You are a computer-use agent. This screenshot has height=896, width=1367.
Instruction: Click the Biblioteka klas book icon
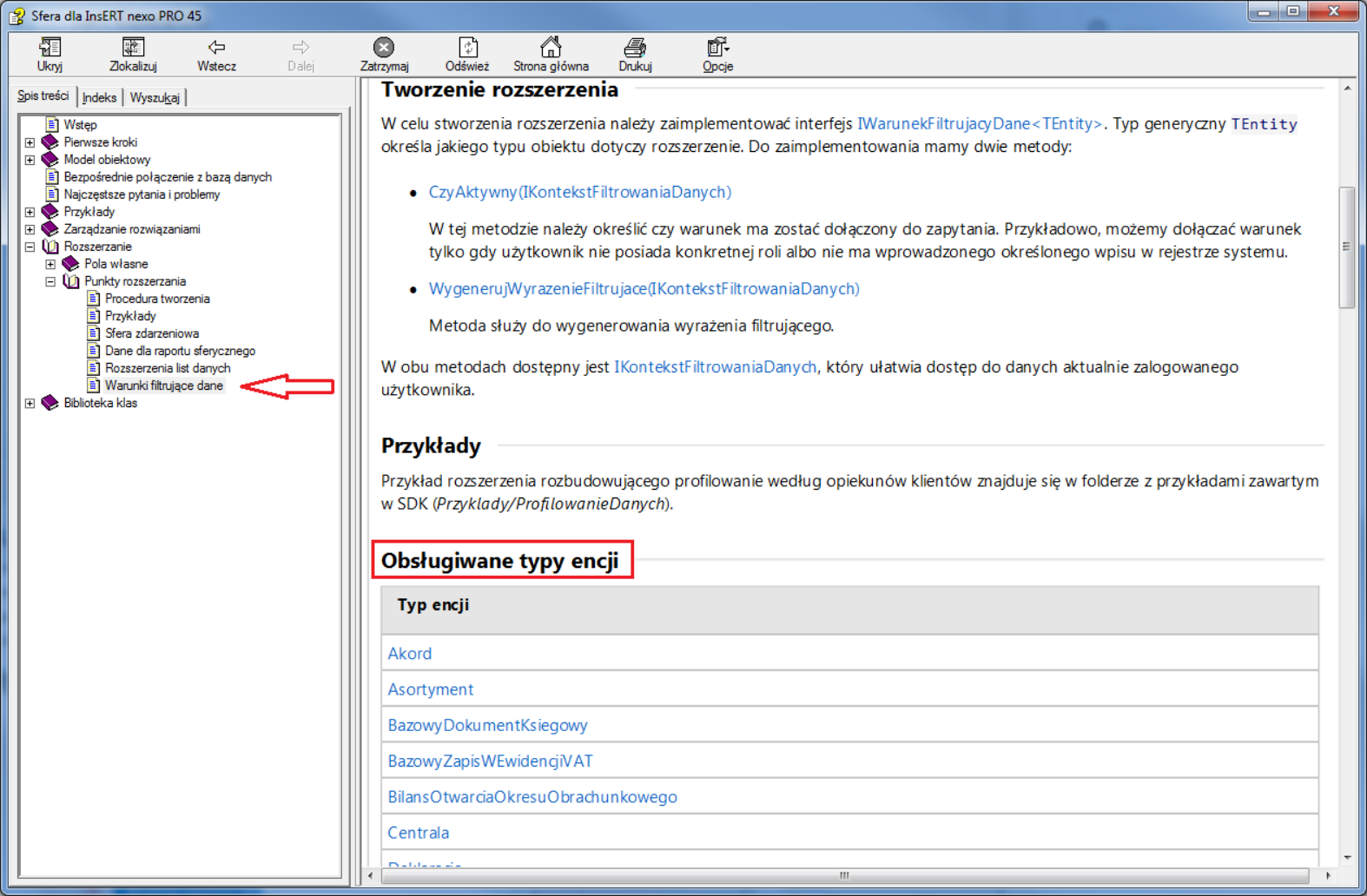50,403
